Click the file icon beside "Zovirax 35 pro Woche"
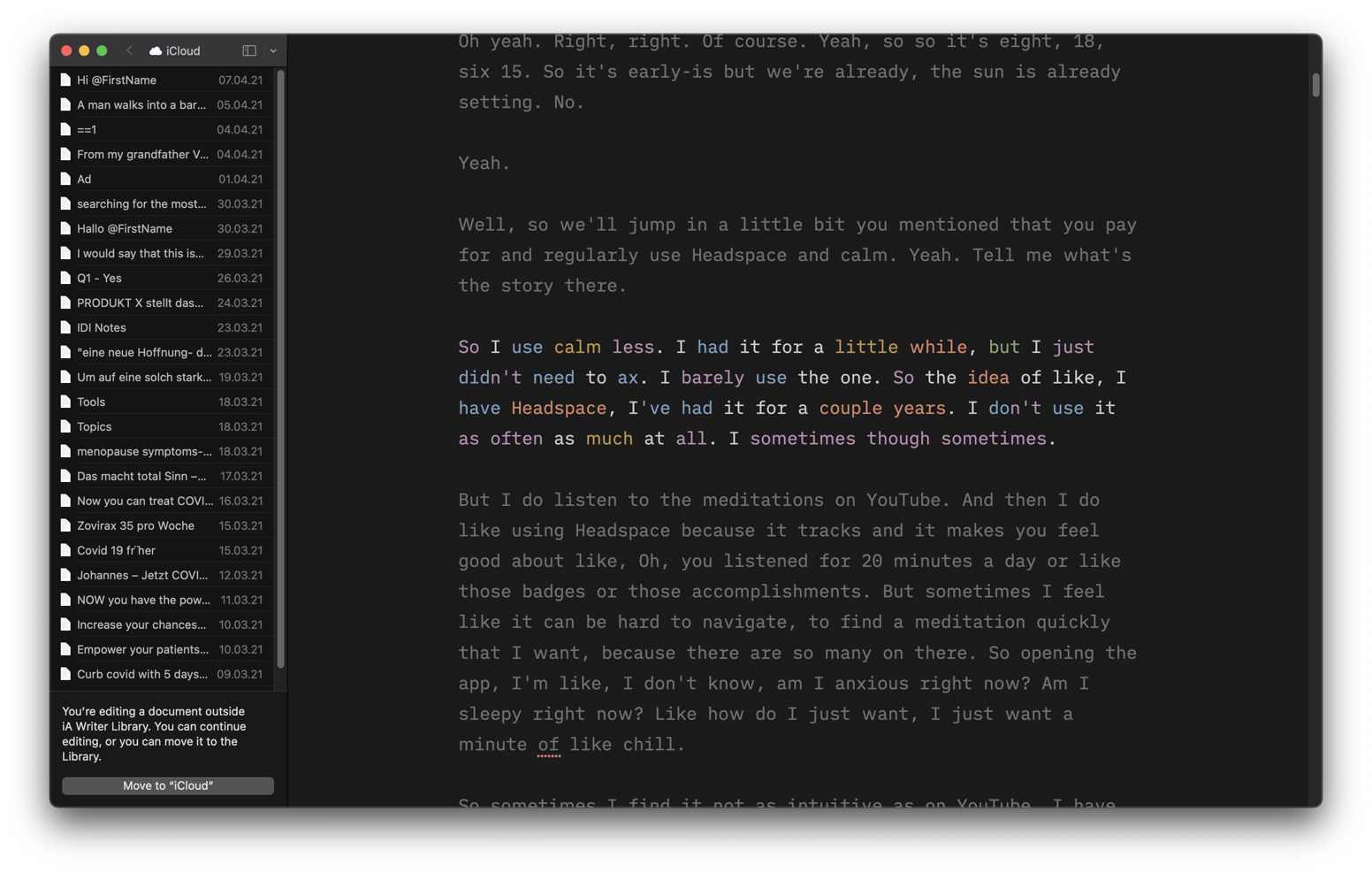 pyautogui.click(x=65, y=525)
